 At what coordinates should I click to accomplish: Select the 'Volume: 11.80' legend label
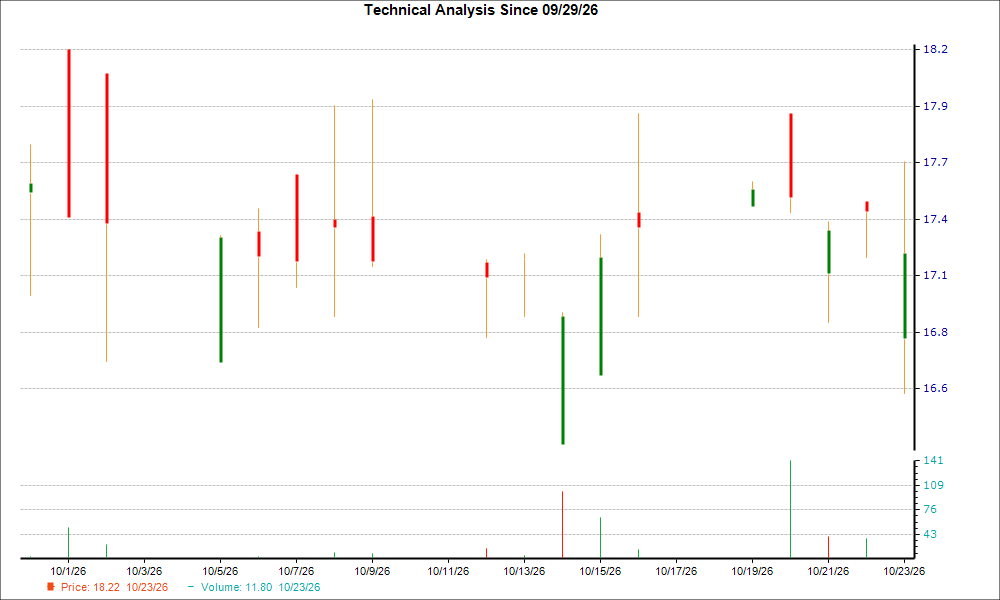point(237,587)
